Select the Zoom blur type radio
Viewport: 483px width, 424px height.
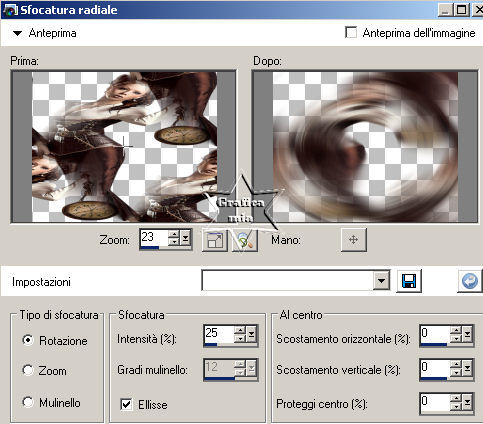click(x=28, y=370)
